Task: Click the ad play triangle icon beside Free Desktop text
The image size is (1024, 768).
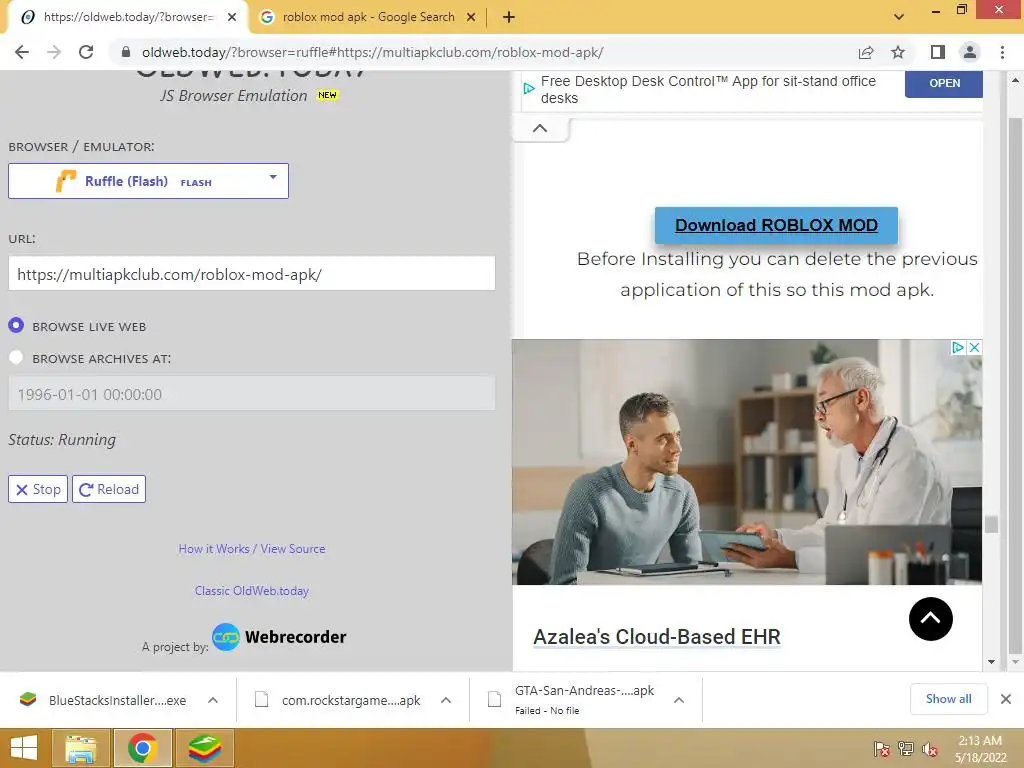Action: click(x=529, y=88)
